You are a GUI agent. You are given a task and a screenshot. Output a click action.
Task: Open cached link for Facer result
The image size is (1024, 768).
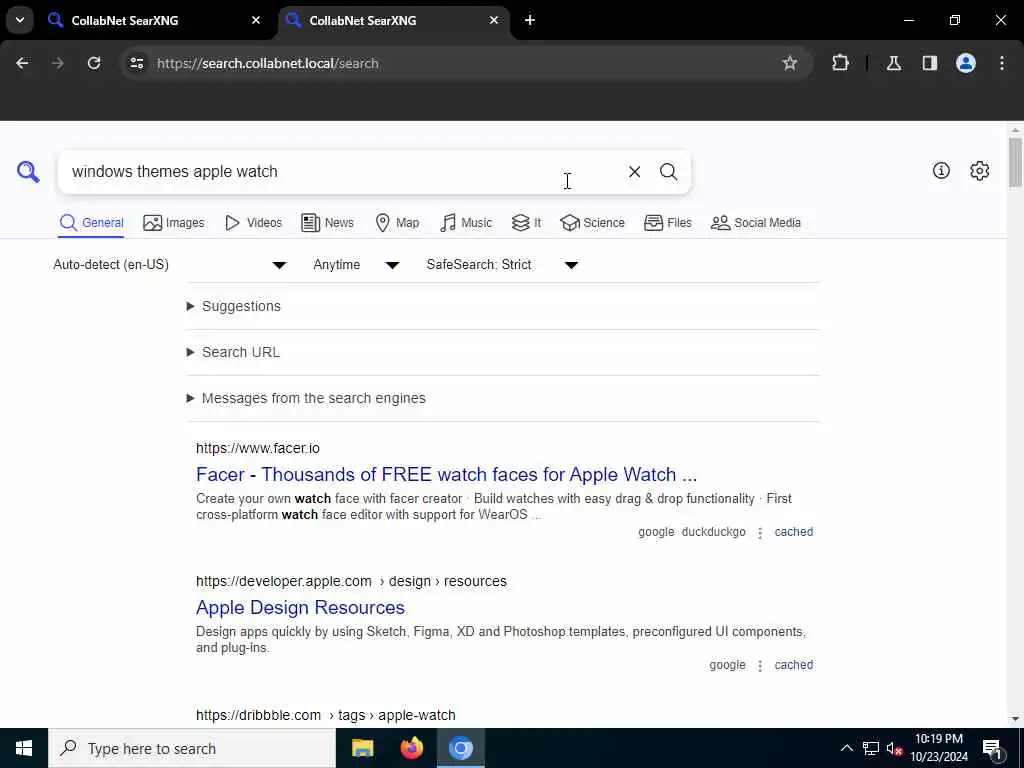(x=793, y=532)
